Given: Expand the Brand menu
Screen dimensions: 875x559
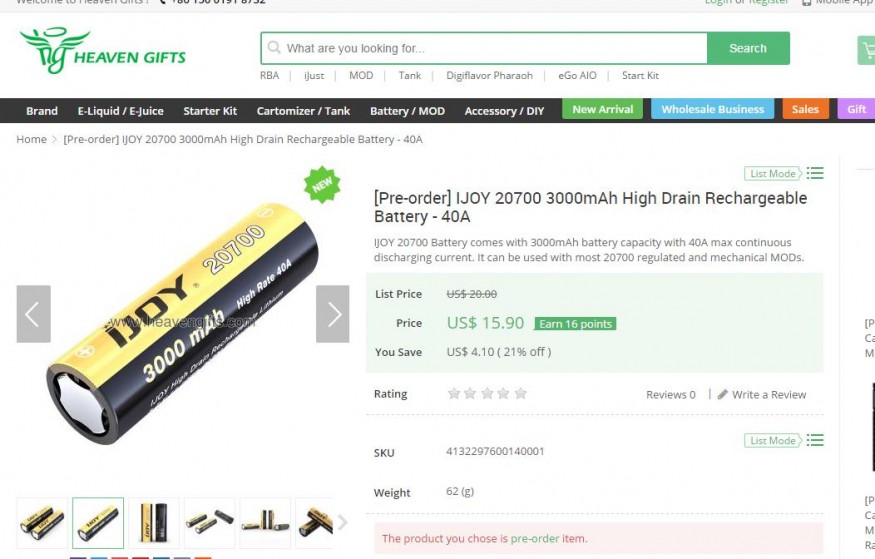Looking at the screenshot, I should click(42, 110).
